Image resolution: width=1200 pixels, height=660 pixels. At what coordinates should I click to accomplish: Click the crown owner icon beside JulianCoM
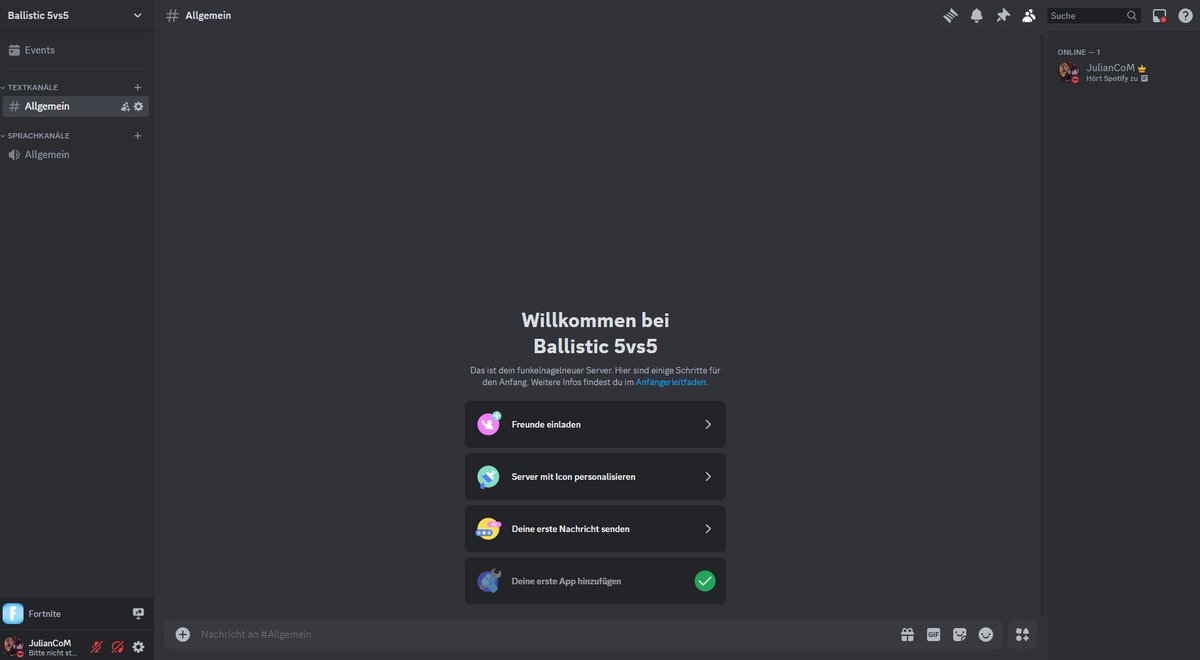pos(1142,68)
